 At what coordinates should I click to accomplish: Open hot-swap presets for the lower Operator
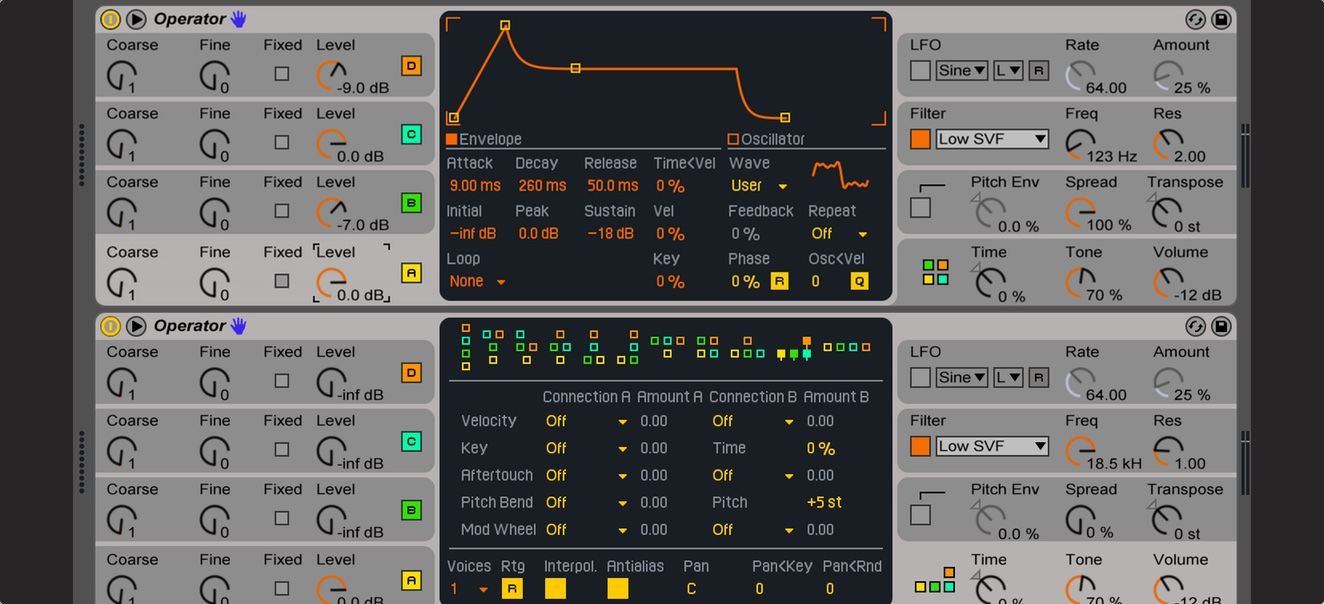(1195, 326)
